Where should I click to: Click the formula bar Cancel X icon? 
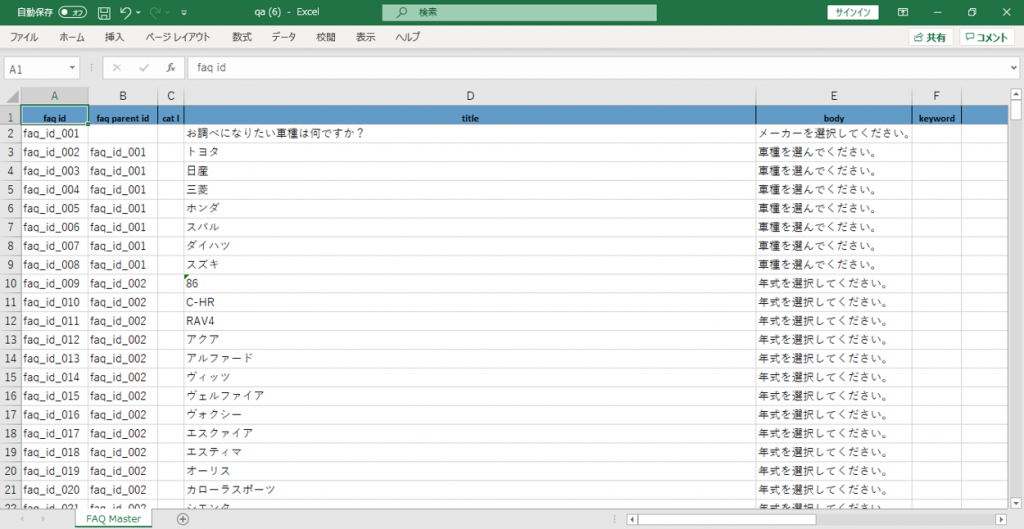tap(117, 67)
